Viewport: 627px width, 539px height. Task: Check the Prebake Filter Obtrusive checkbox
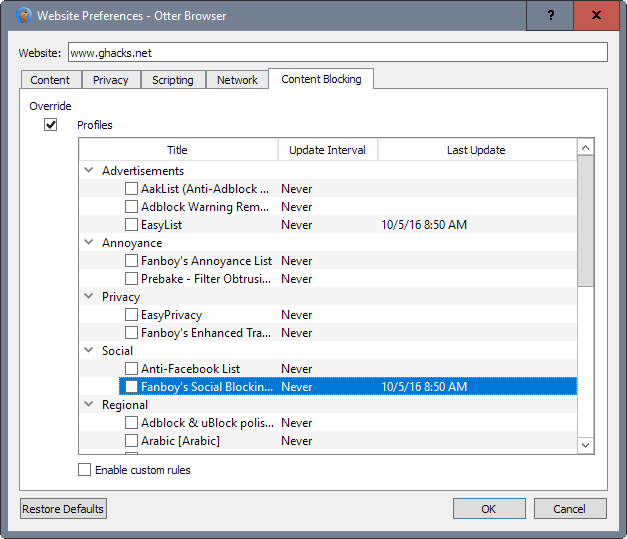131,278
